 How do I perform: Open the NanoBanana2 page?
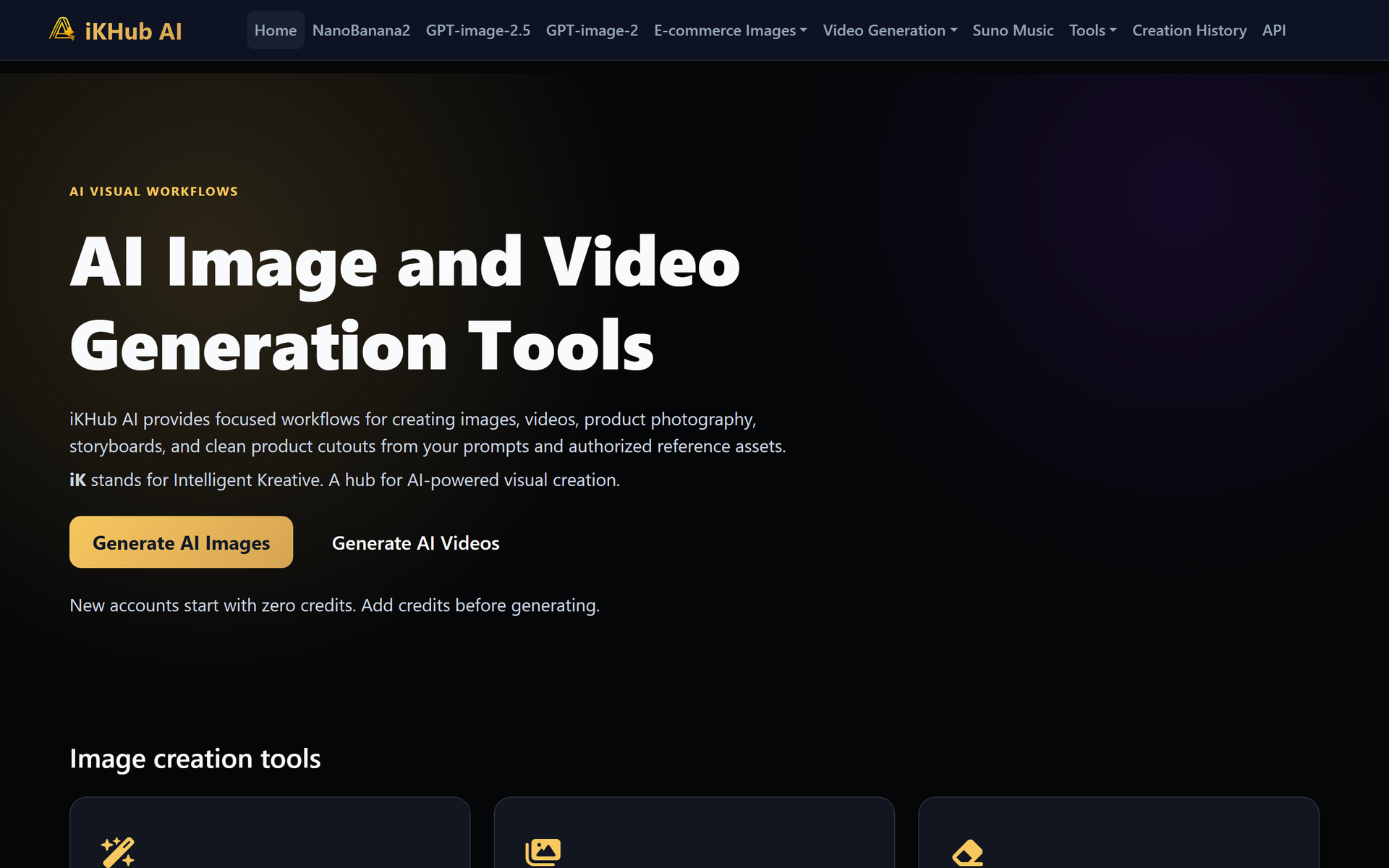[361, 30]
